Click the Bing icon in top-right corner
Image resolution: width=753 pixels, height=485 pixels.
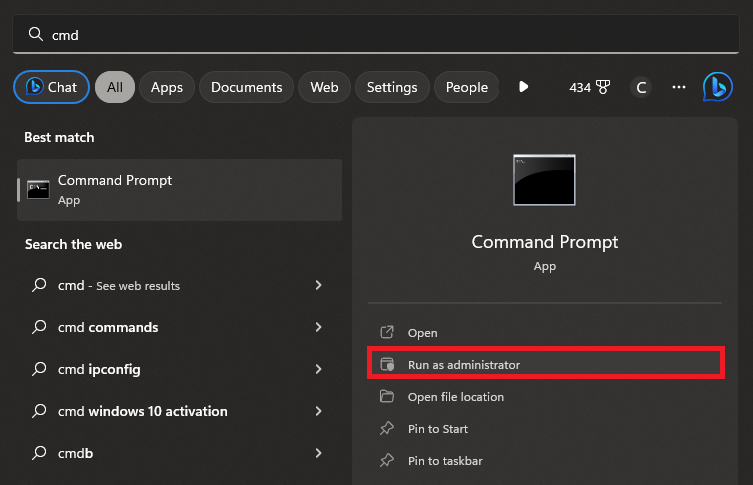coord(717,87)
